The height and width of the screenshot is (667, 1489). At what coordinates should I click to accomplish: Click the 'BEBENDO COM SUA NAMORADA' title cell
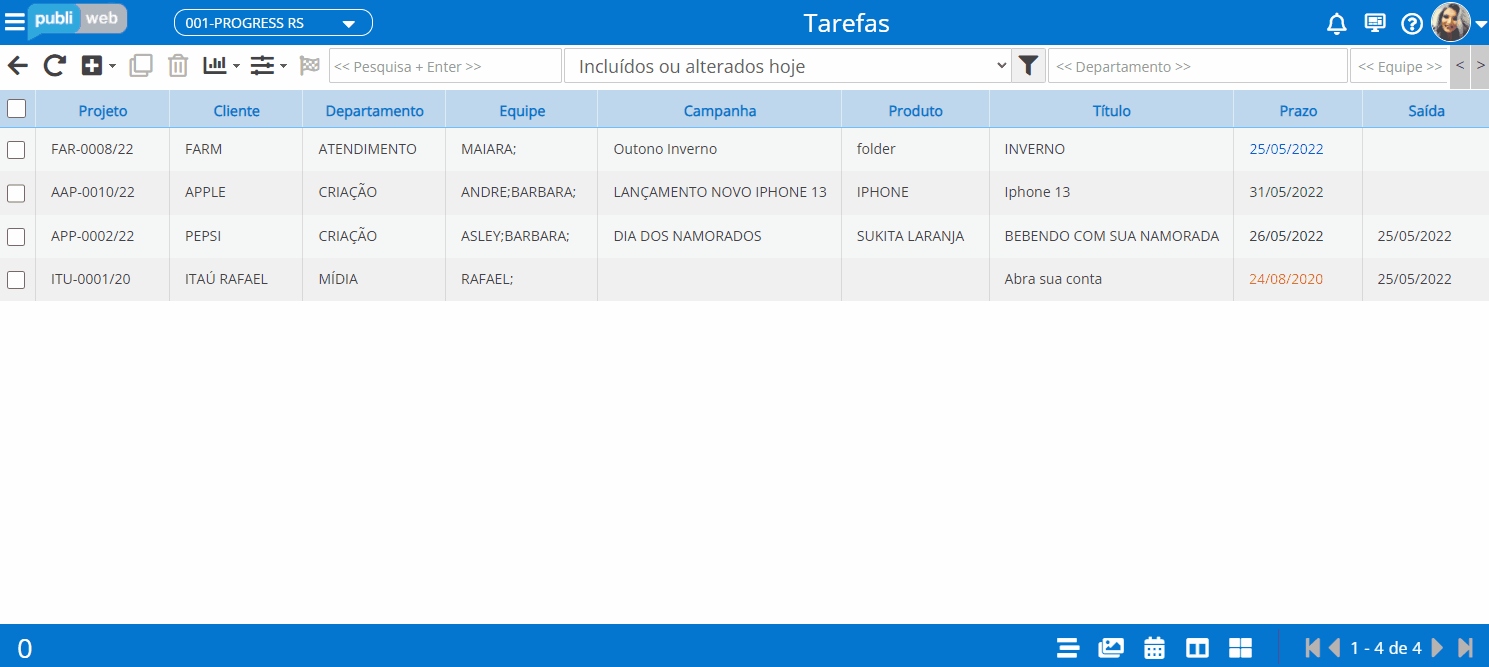[1112, 236]
